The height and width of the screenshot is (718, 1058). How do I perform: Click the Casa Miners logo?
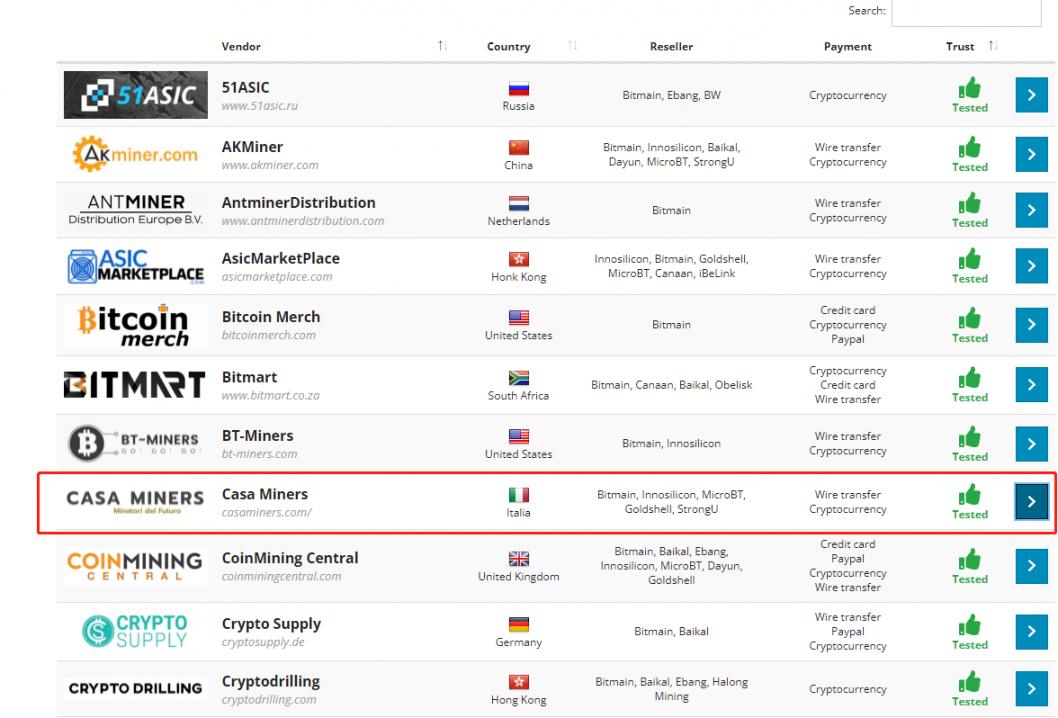133,500
